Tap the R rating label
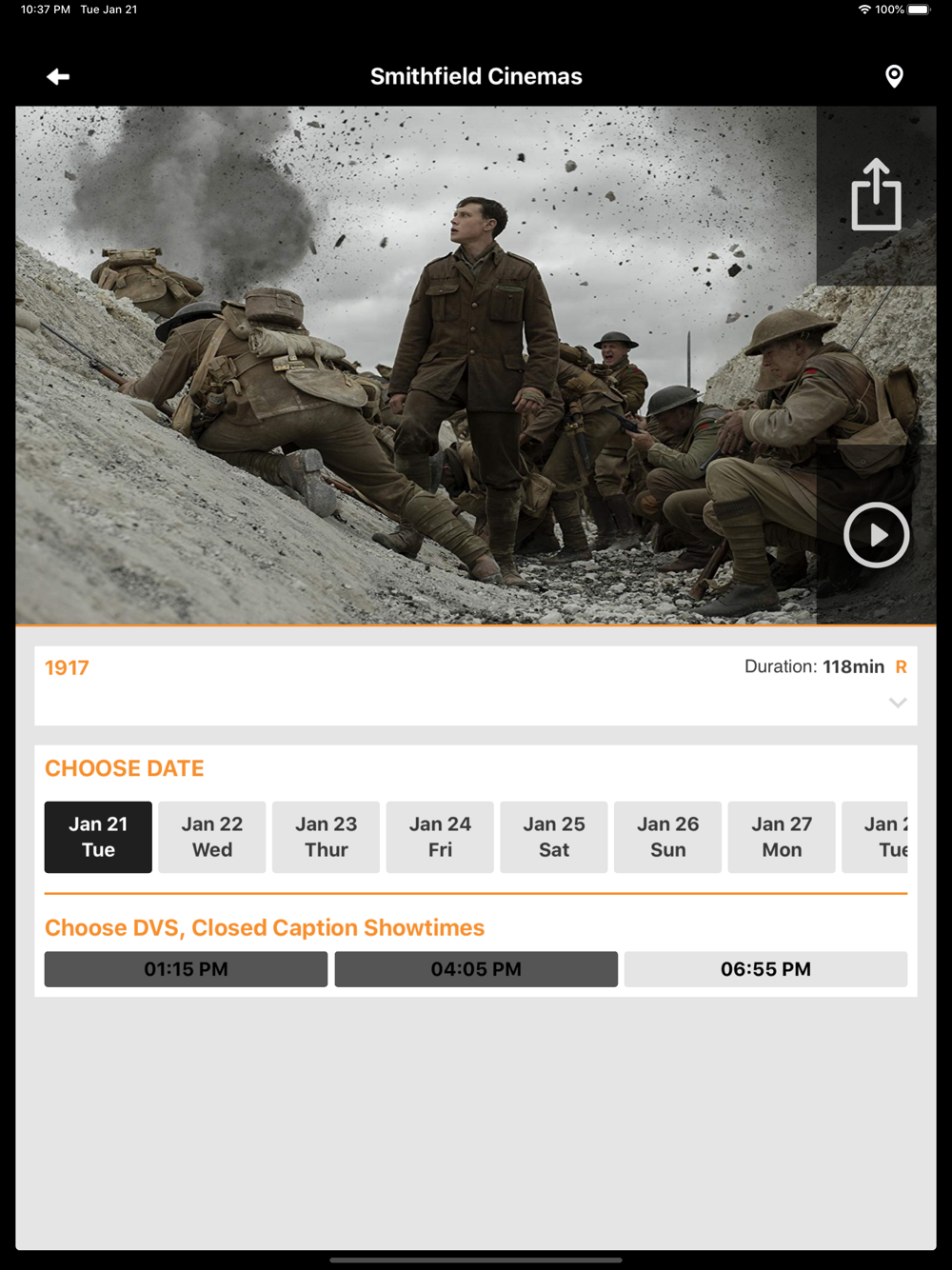This screenshot has height=1270, width=952. point(901,666)
